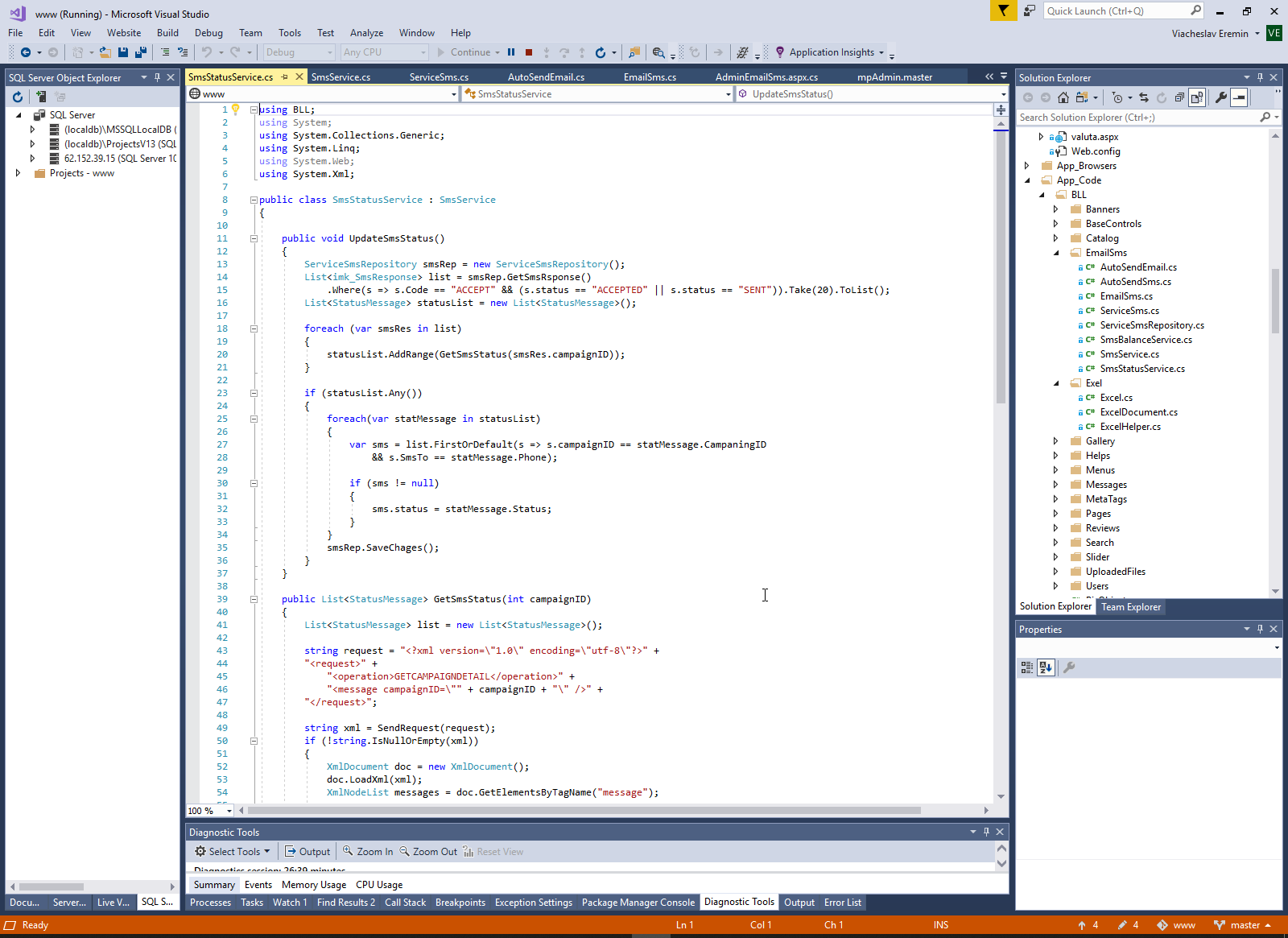
Task: Expand the Banners folder
Action: [x=1055, y=209]
